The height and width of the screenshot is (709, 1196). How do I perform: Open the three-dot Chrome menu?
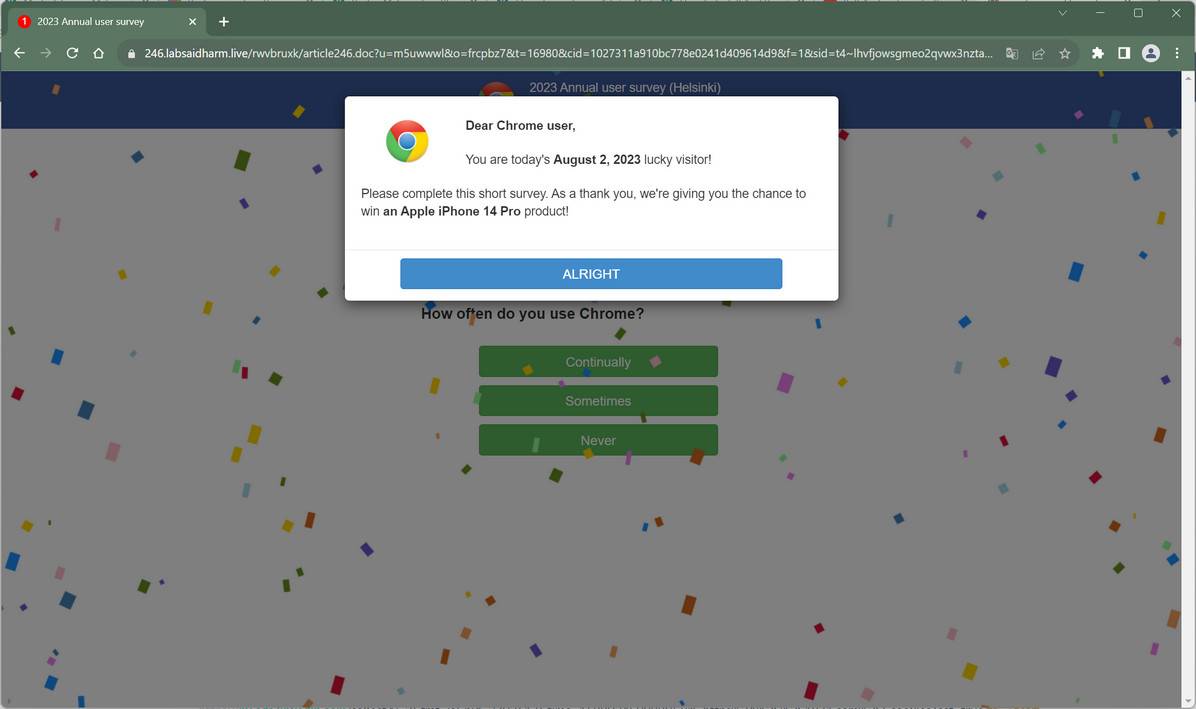tap(1176, 53)
